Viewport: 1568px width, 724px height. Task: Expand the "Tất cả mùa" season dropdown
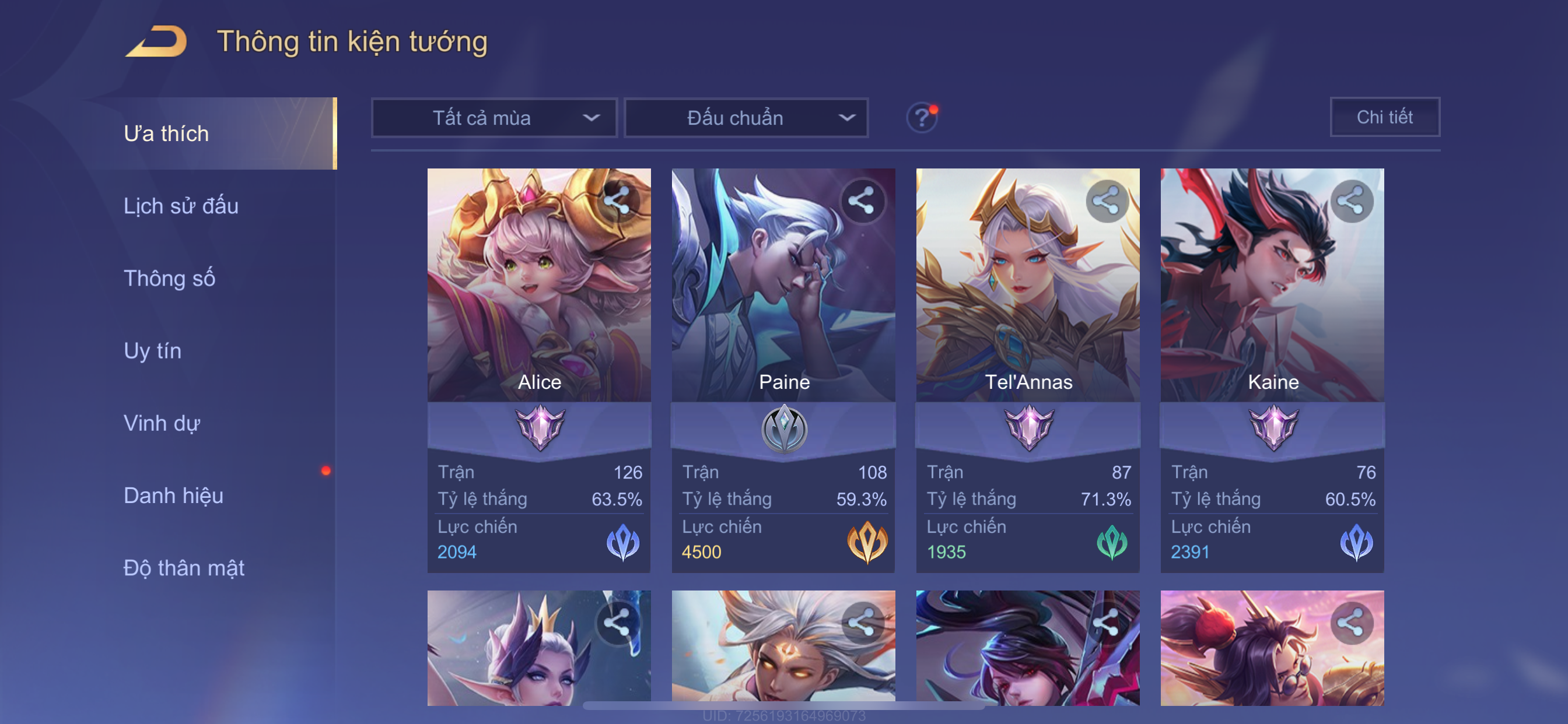(x=494, y=117)
